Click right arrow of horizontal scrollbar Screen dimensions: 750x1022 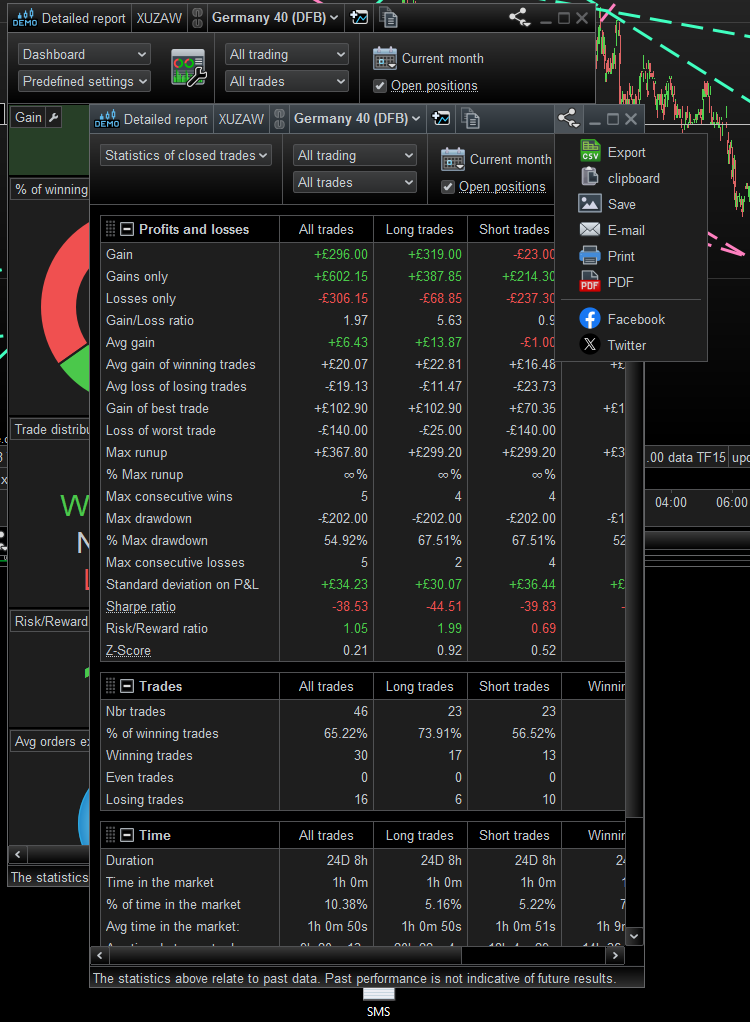pos(615,956)
